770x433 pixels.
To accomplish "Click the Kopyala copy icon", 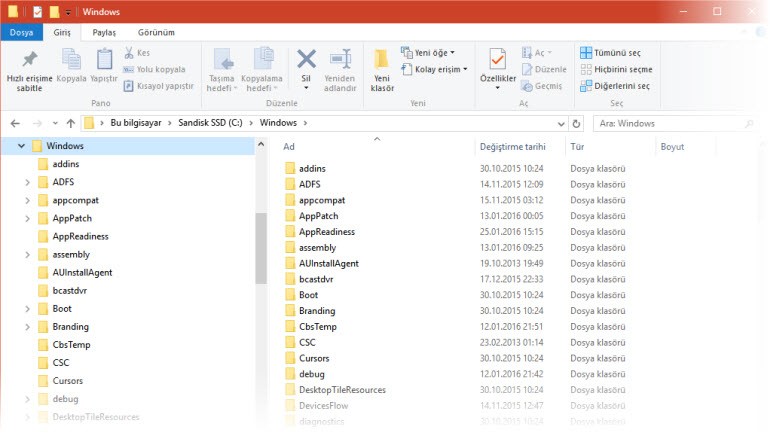I will (71, 60).
